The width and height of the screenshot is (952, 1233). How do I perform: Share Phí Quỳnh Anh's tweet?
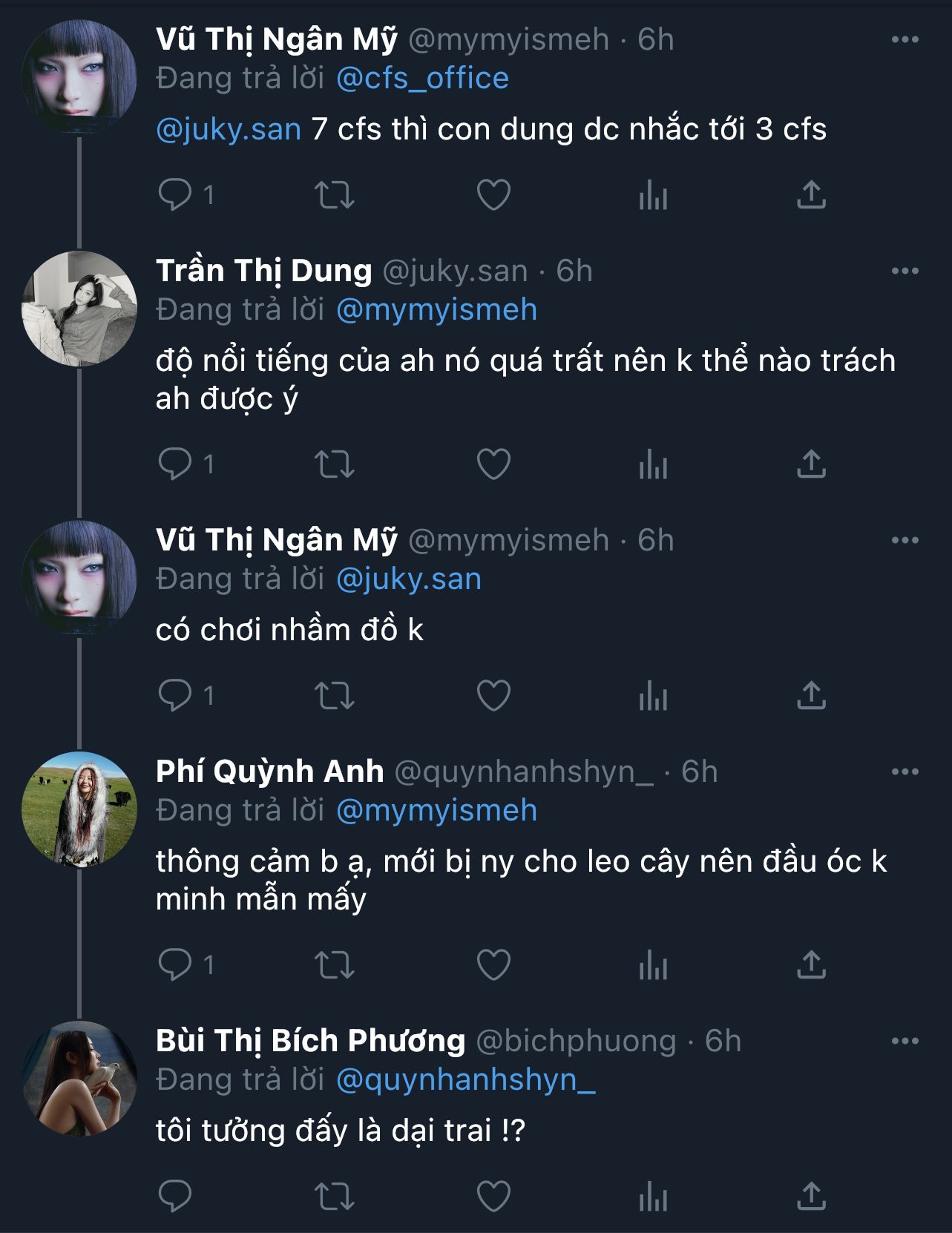click(811, 965)
